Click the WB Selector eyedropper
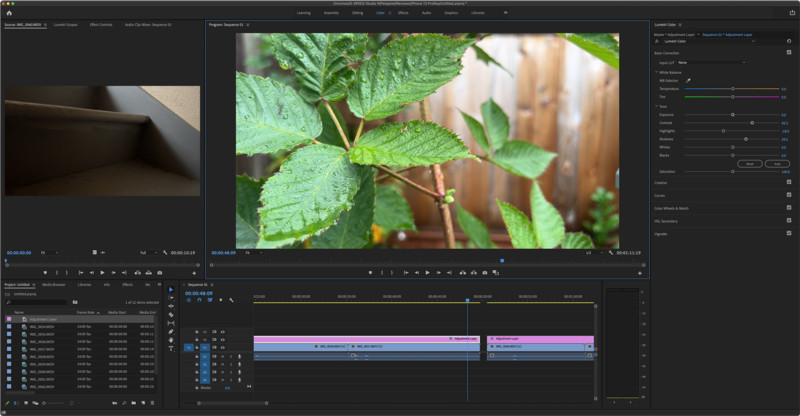 pyautogui.click(x=688, y=81)
